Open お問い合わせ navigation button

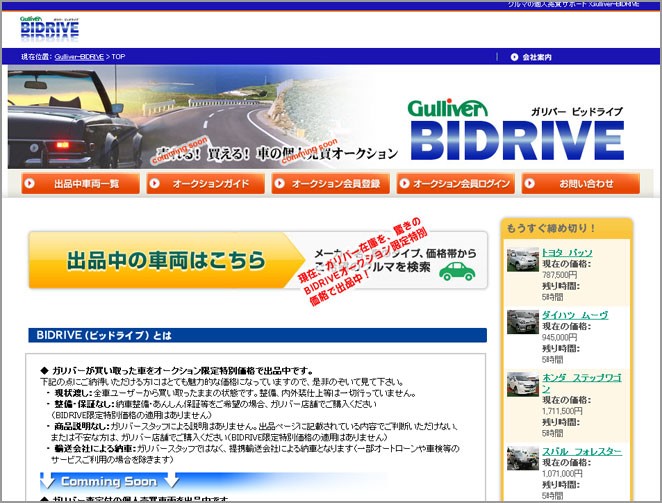click(581, 183)
